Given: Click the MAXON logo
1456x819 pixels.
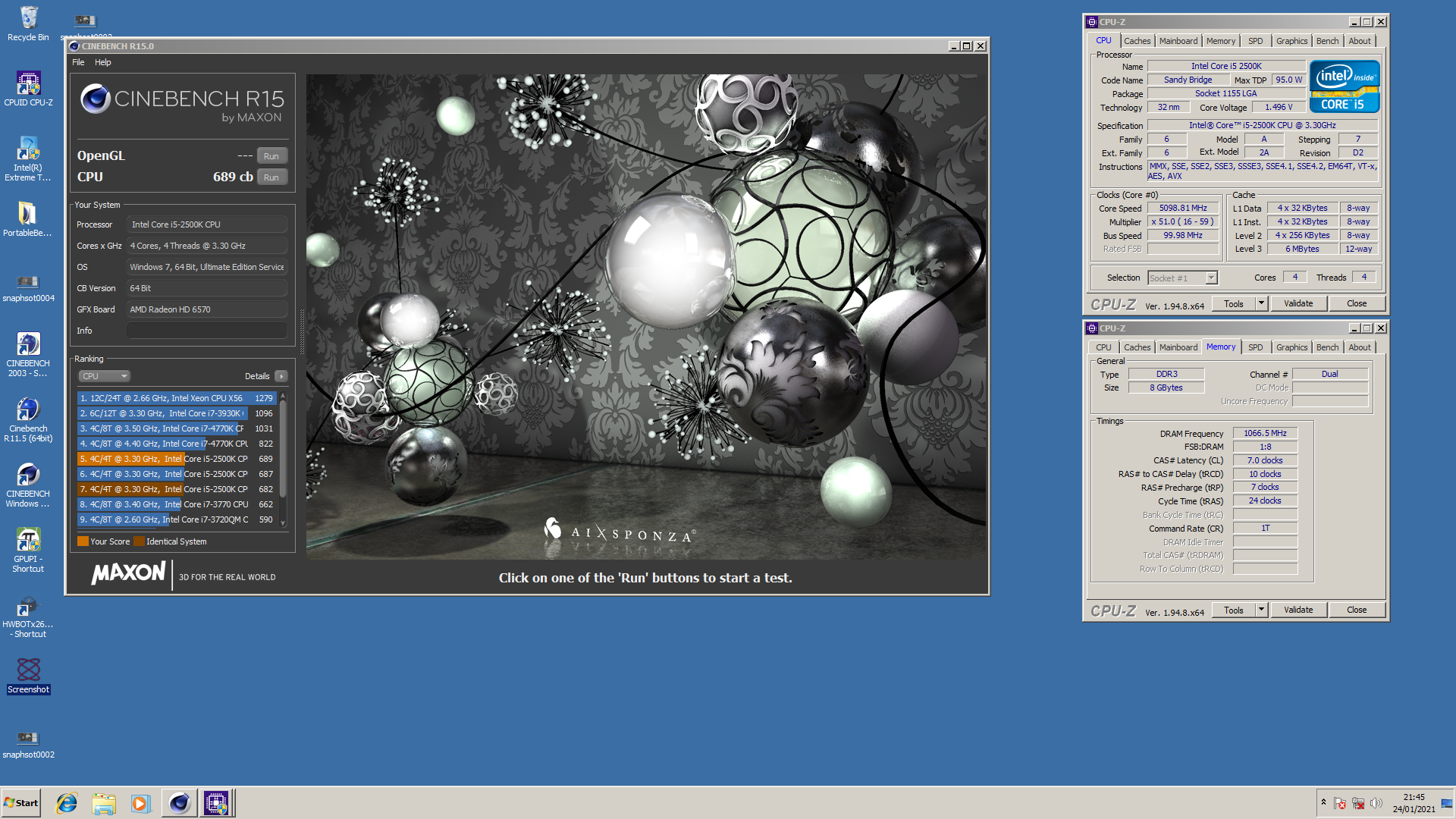Looking at the screenshot, I should tap(128, 573).
